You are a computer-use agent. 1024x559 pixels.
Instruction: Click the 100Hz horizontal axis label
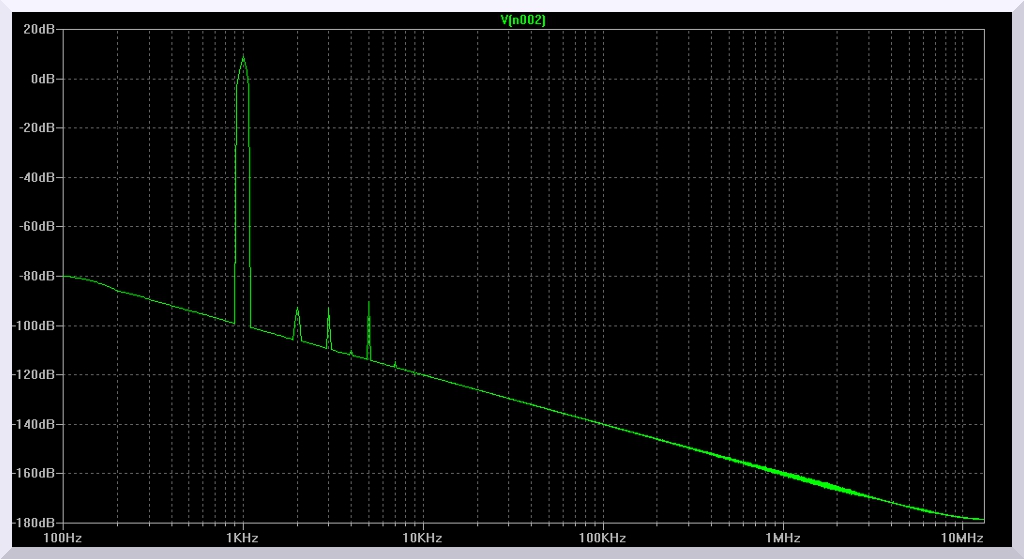62,538
